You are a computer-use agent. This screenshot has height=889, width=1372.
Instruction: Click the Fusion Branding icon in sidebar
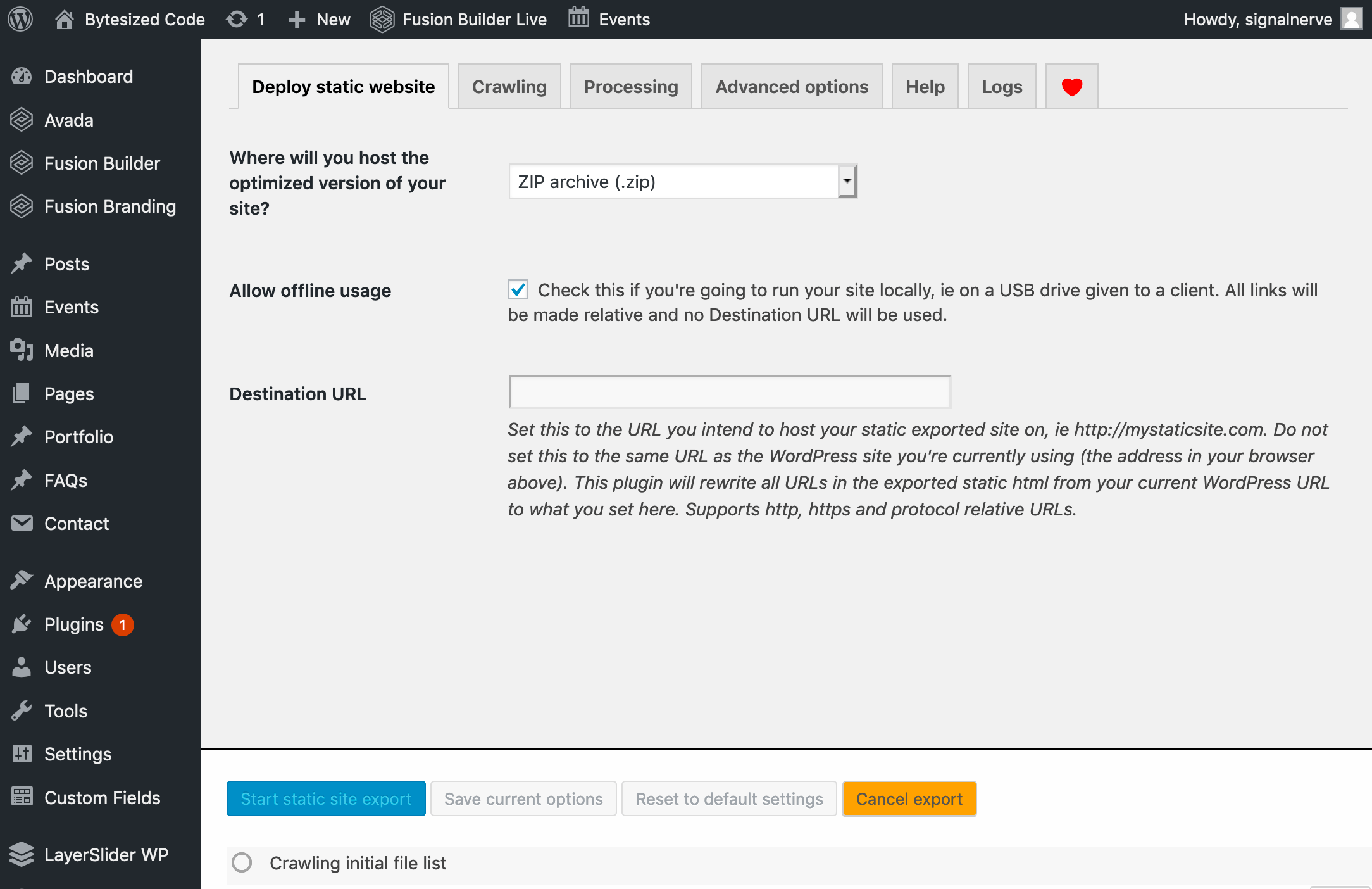(22, 206)
